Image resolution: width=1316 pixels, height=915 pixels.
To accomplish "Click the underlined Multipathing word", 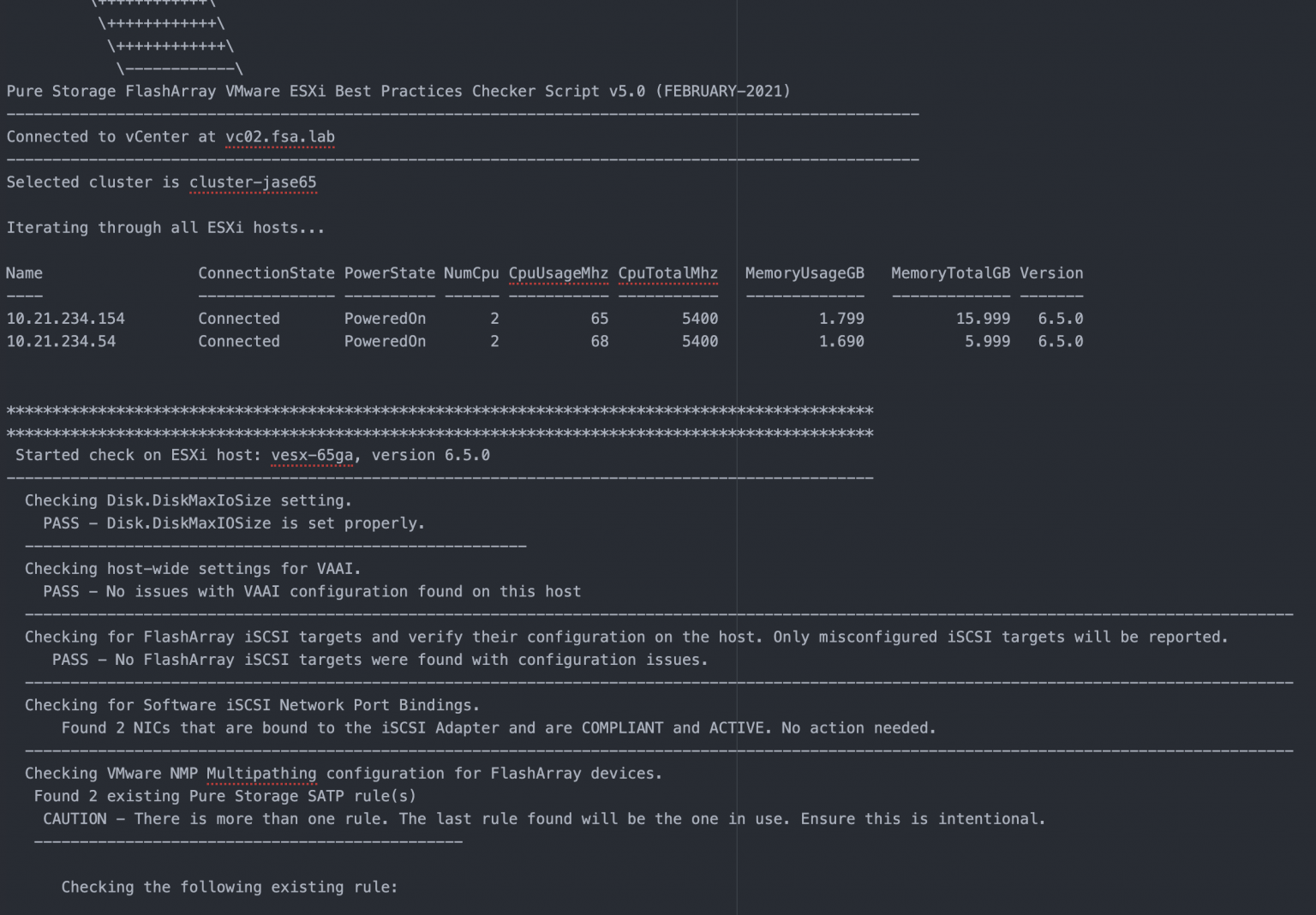I will point(261,773).
